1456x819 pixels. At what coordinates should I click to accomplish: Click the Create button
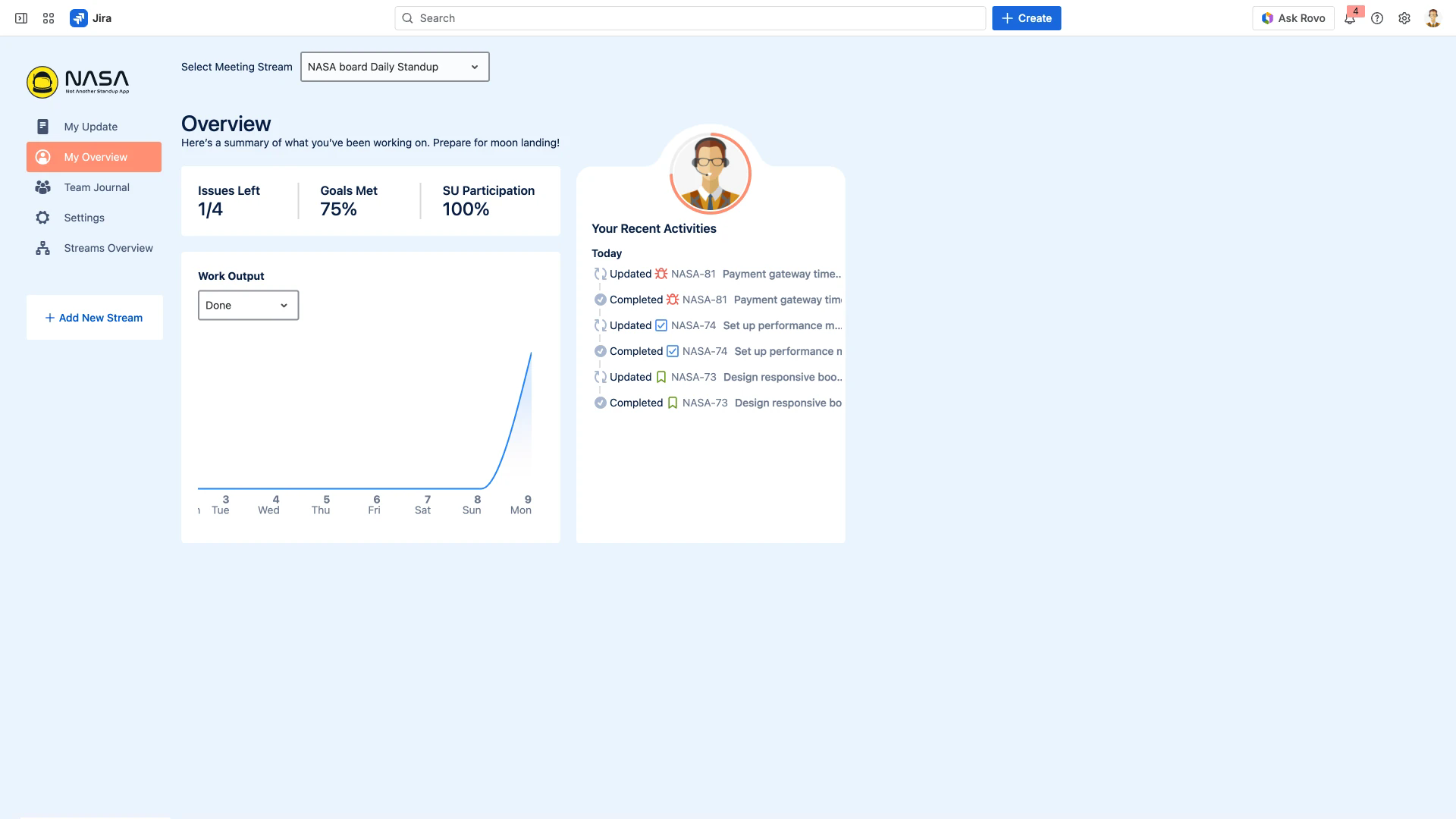[1026, 17]
